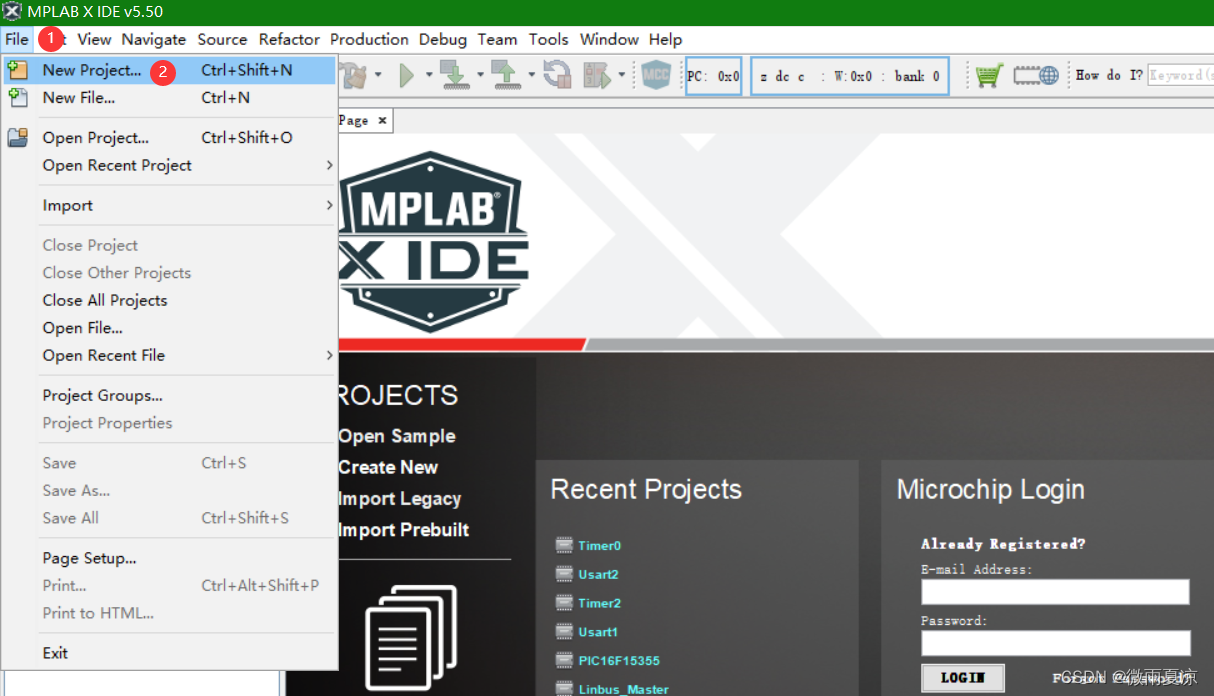Click the Hold in Reset toolbar icon
The height and width of the screenshot is (696, 1214).
[x=557, y=75]
